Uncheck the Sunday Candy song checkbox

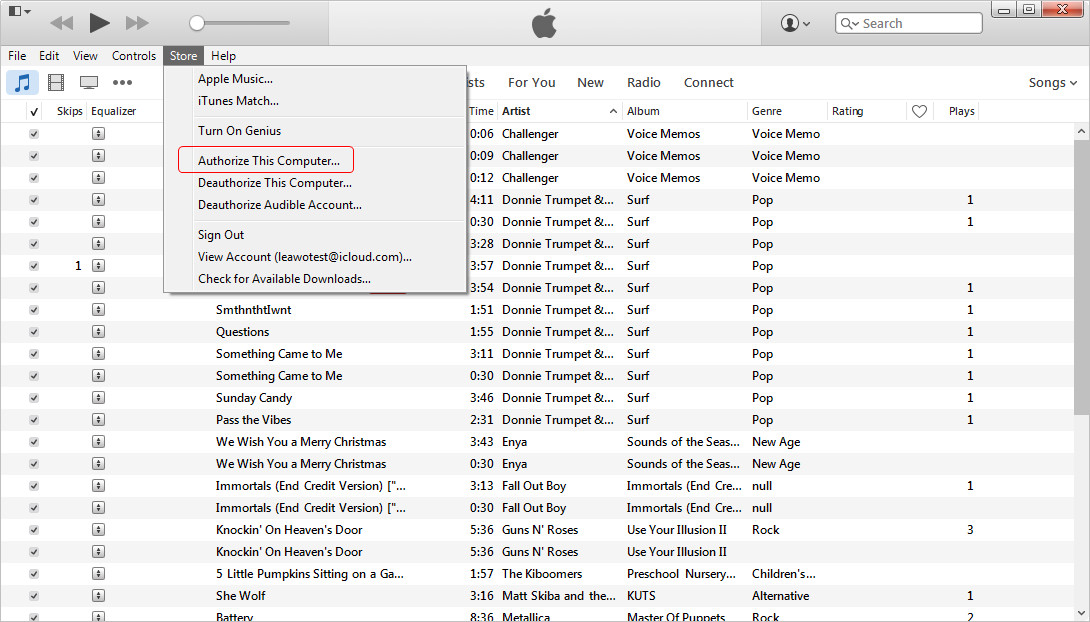coord(33,398)
